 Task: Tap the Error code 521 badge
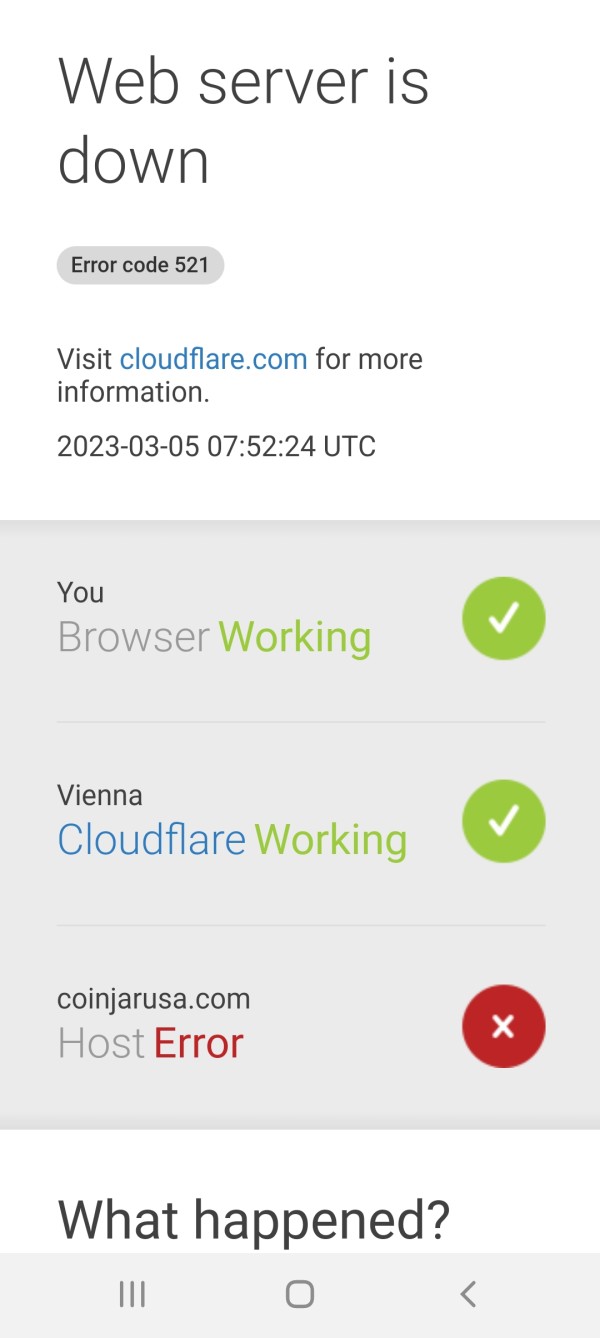coord(140,266)
